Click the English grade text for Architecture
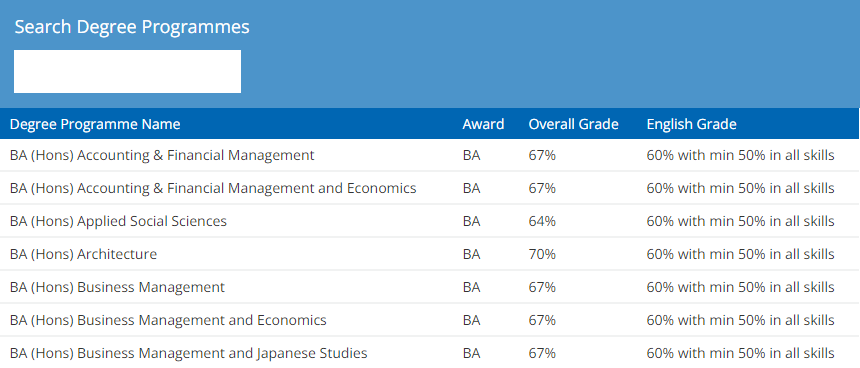The width and height of the screenshot is (860, 368). coord(740,254)
